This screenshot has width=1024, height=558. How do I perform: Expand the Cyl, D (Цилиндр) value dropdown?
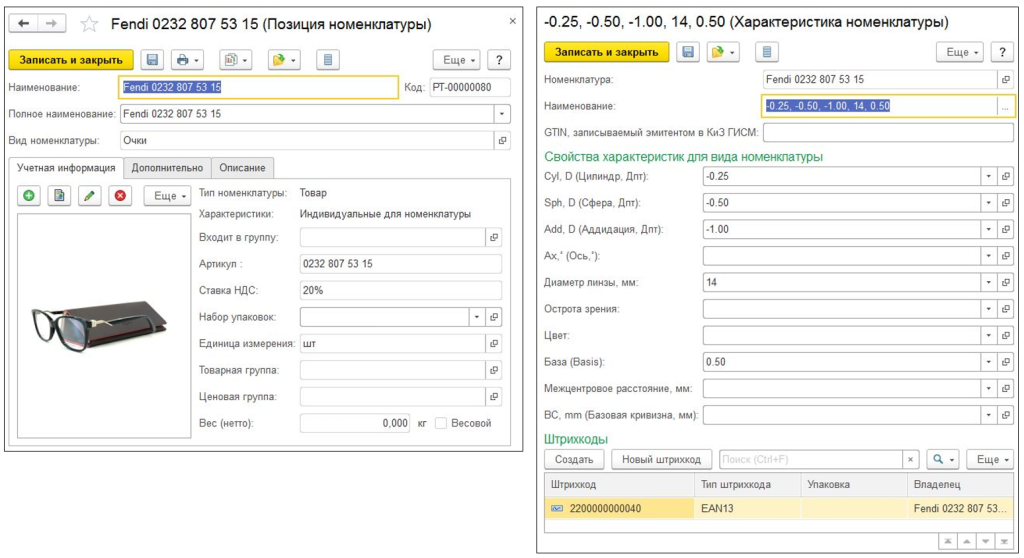click(x=989, y=177)
